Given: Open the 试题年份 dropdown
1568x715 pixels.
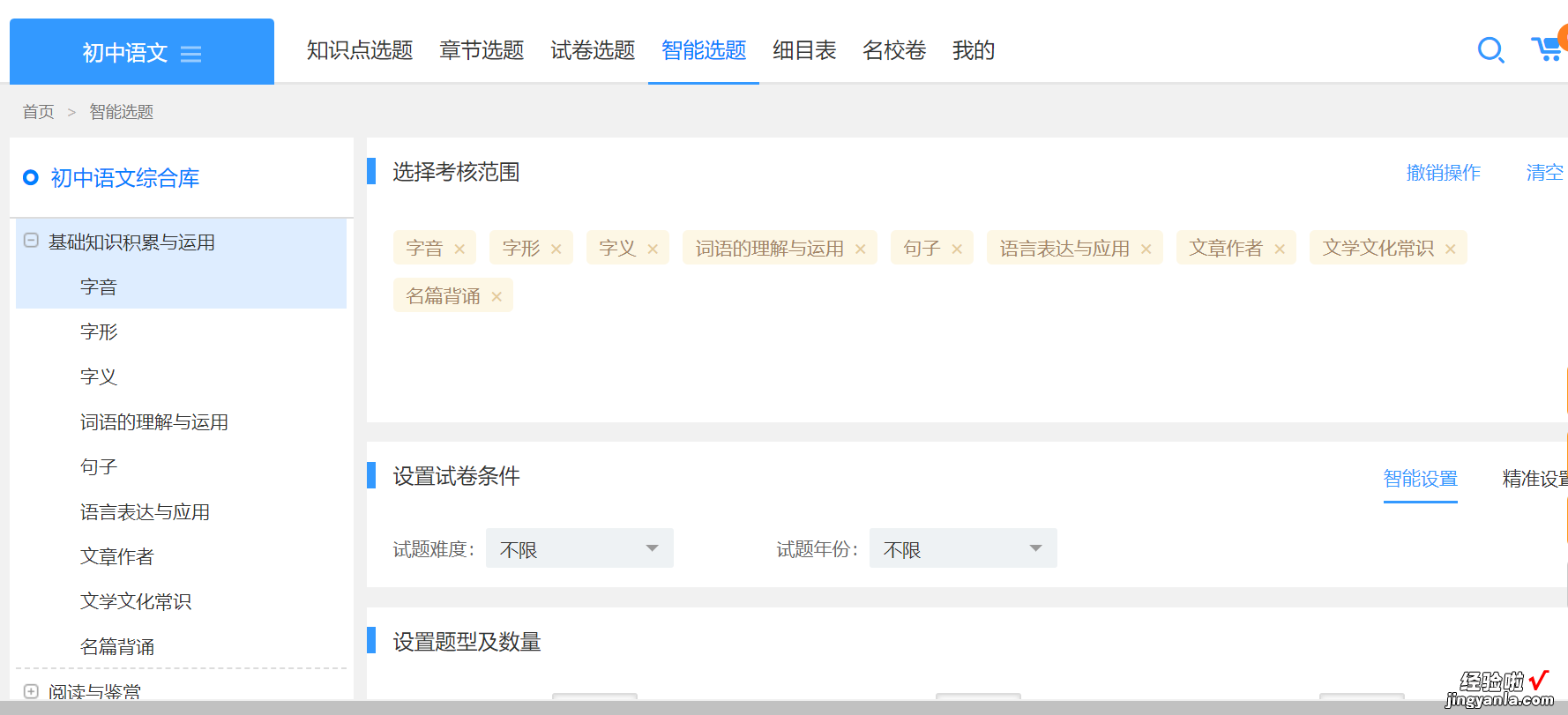Looking at the screenshot, I should point(963,548).
